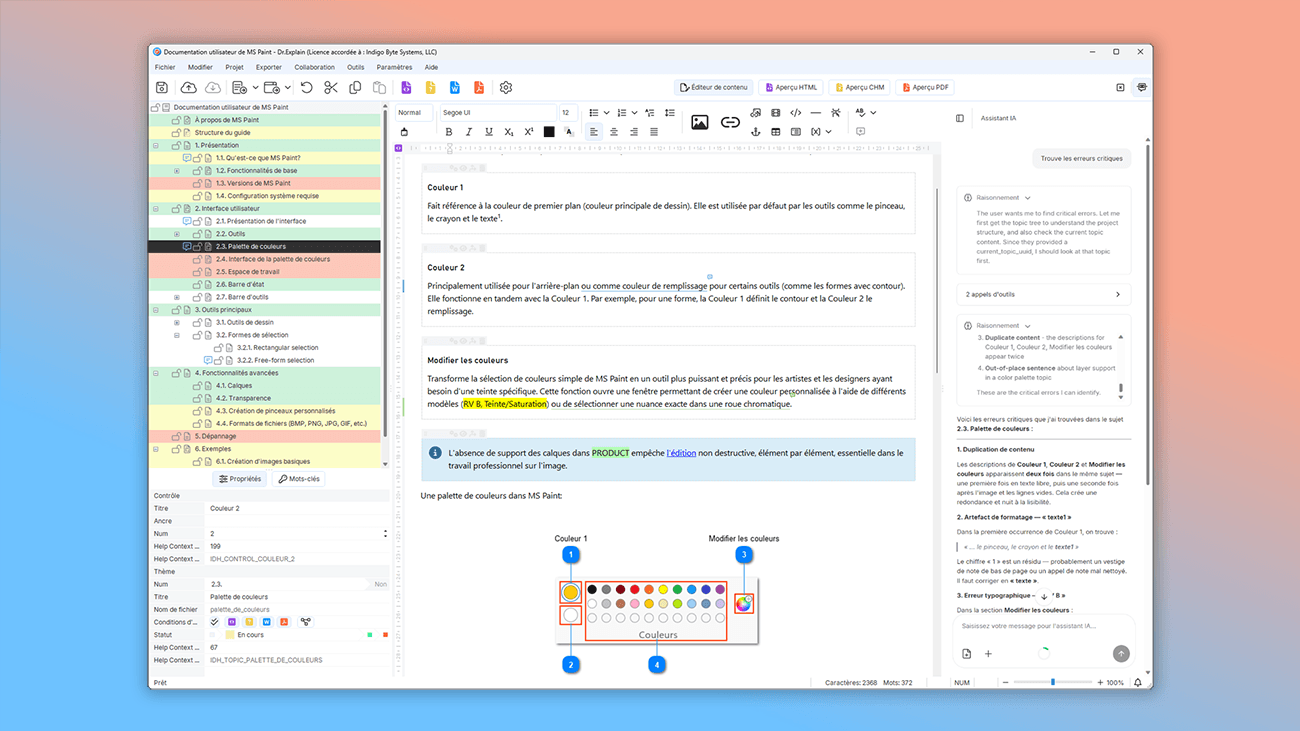Open the Segoe UI font dropdown
The image size is (1300, 731).
click(x=497, y=113)
